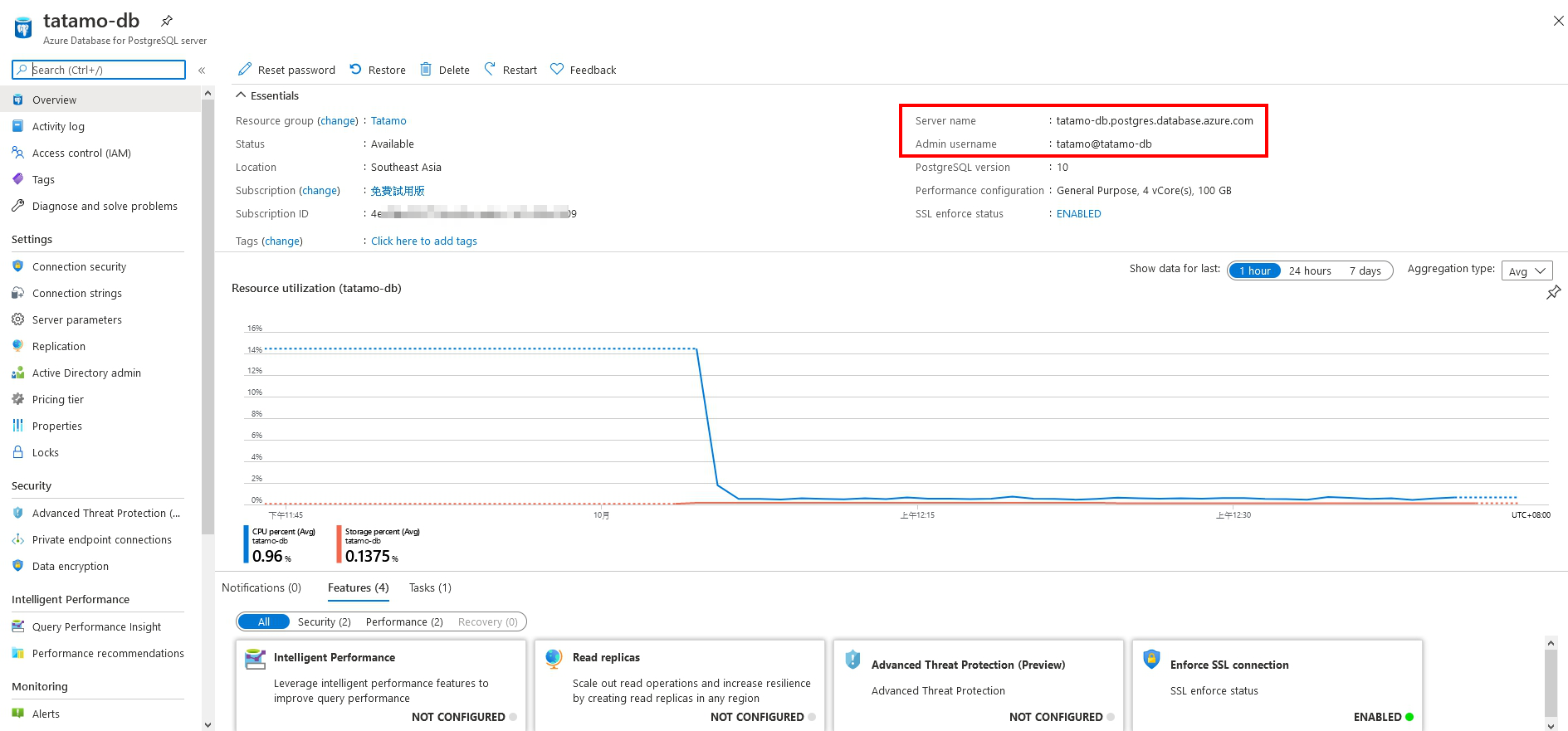Open the 免費試用版 subscription link
This screenshot has height=731, width=1568.
pyautogui.click(x=398, y=190)
